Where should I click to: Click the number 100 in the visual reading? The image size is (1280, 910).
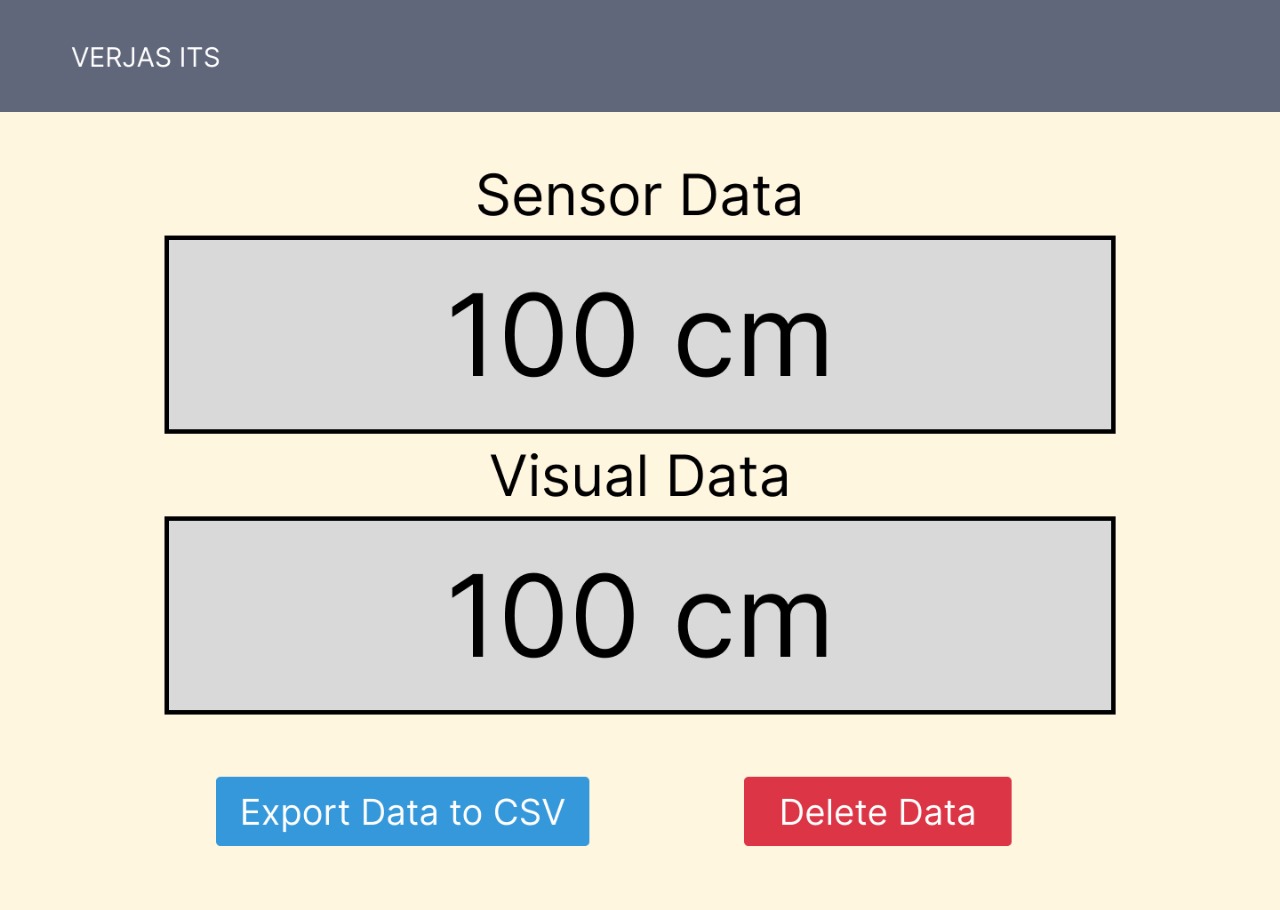pos(541,615)
